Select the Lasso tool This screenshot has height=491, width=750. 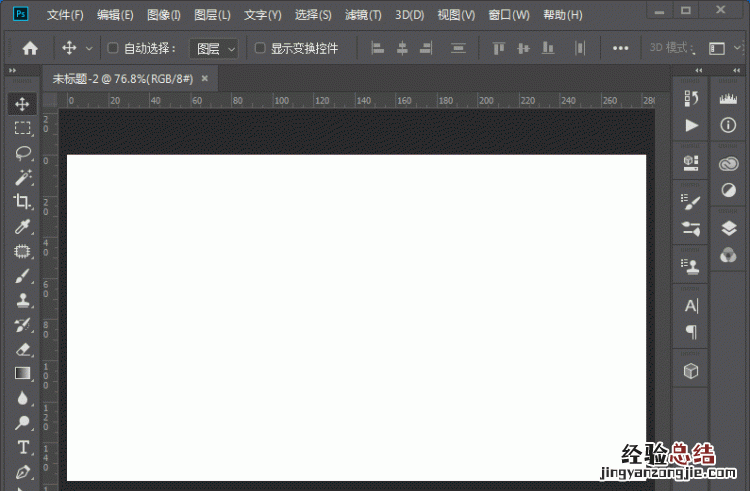tap(22, 153)
